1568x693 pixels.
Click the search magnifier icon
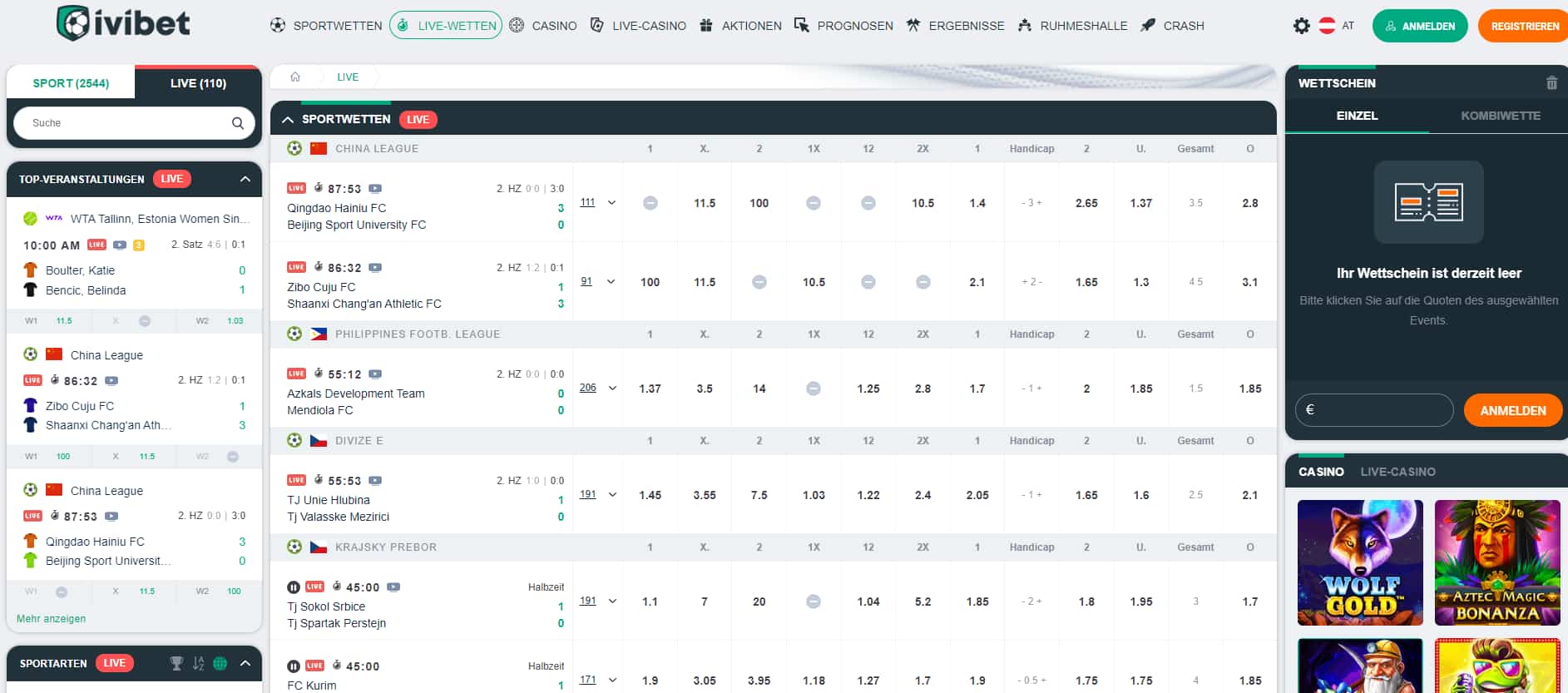[x=238, y=123]
